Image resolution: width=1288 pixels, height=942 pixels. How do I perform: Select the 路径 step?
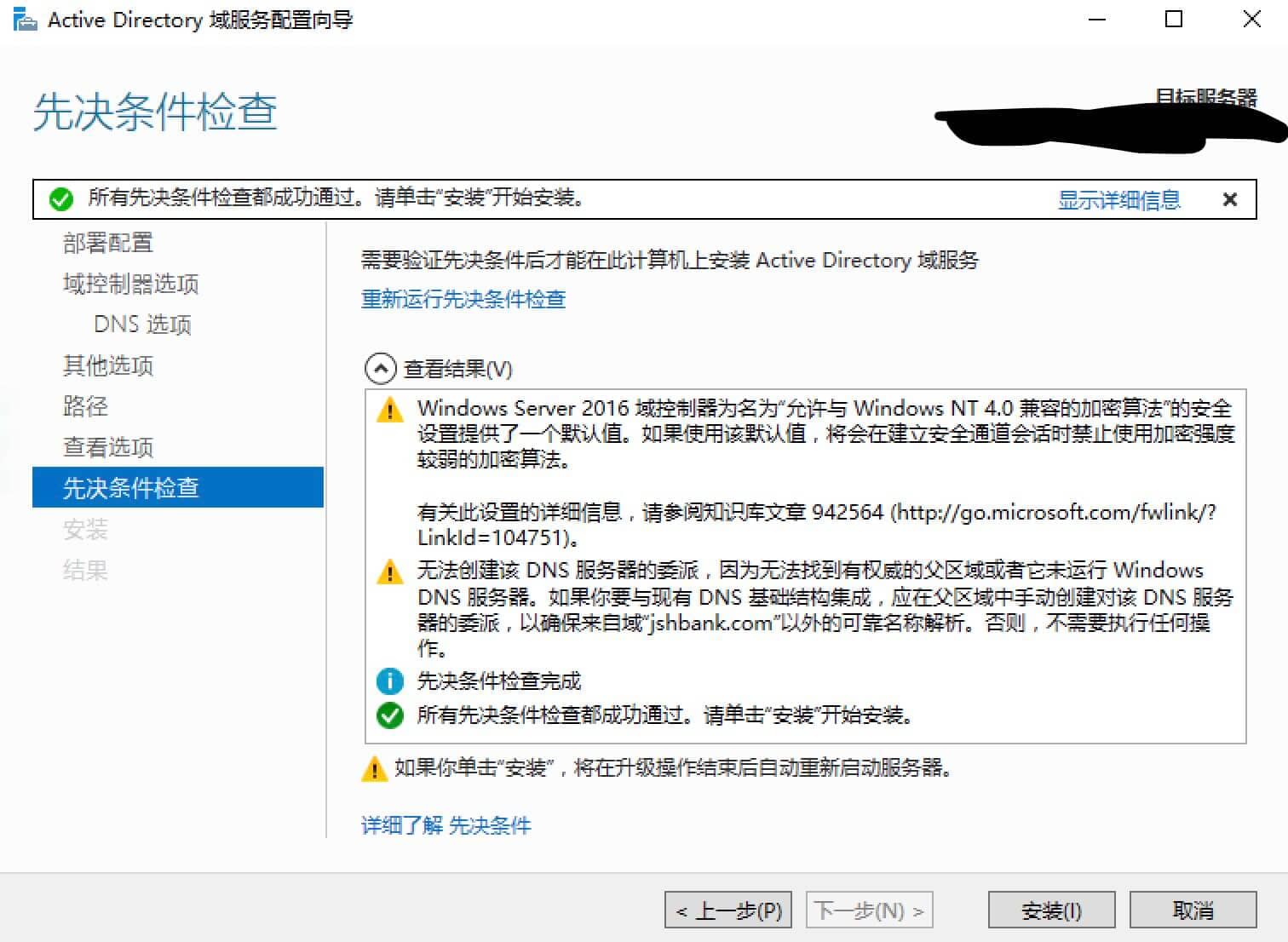tap(85, 406)
